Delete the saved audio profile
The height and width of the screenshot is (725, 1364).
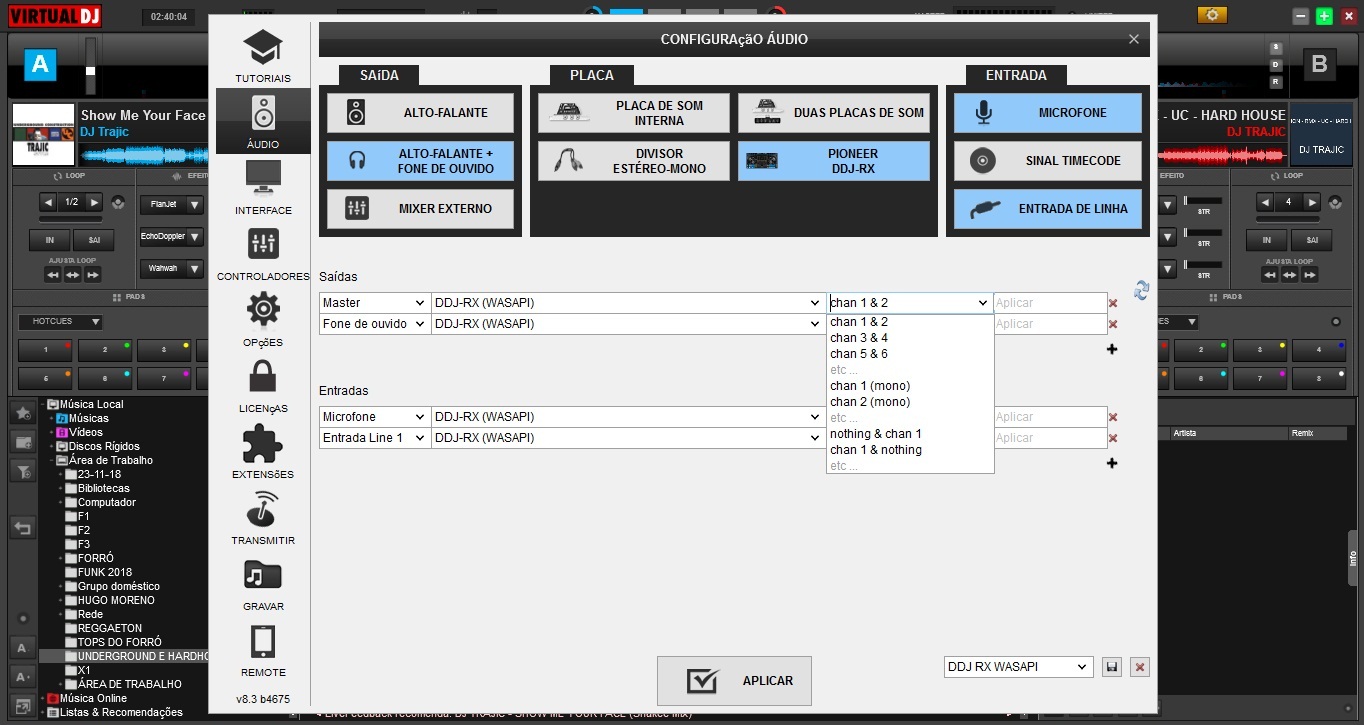(x=1140, y=667)
